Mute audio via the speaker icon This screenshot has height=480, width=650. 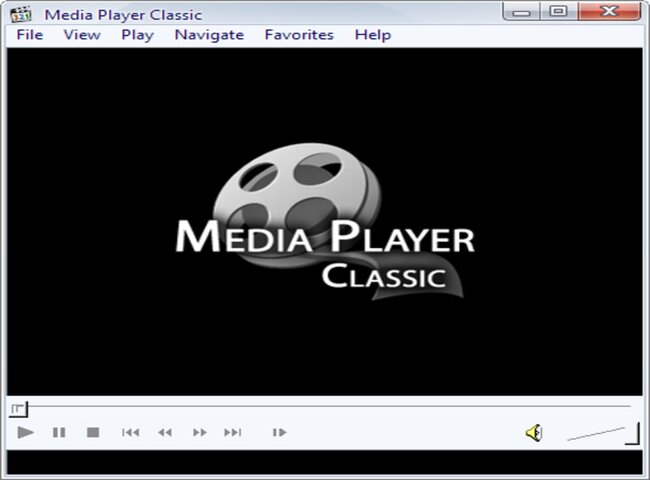[x=534, y=433]
